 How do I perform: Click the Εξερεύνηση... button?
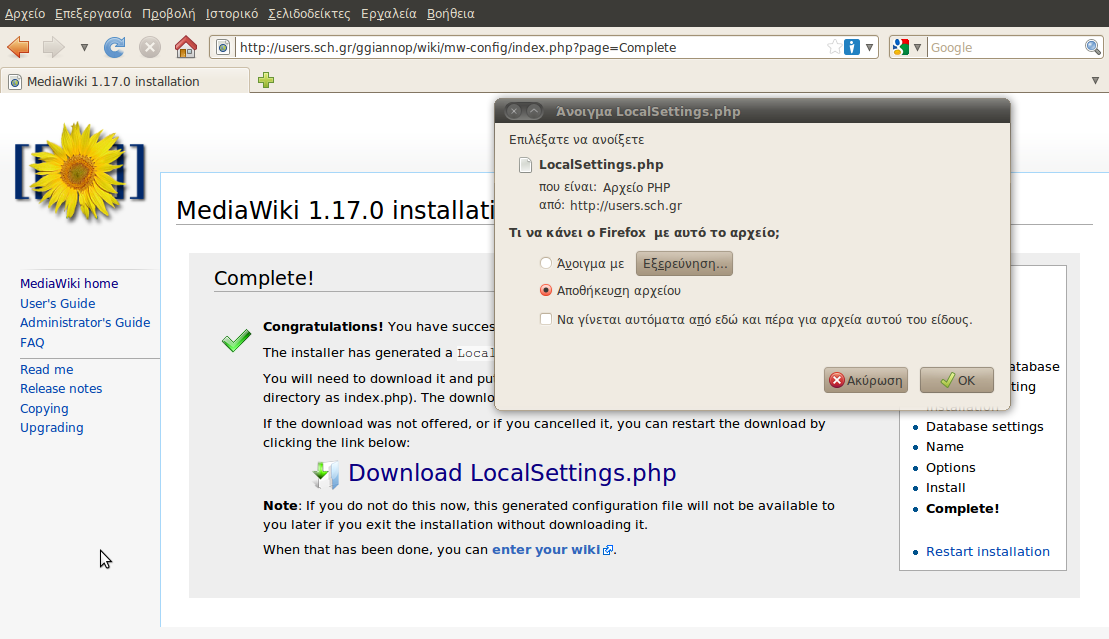point(685,263)
